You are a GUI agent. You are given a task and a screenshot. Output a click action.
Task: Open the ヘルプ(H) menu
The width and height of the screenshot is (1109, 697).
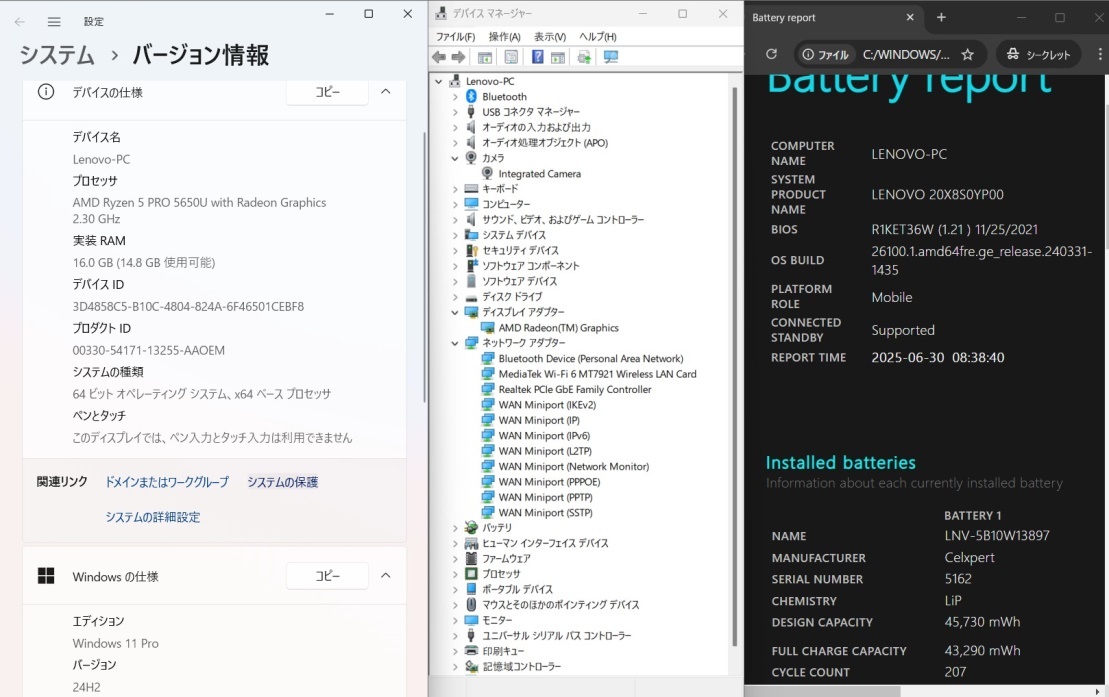click(598, 37)
